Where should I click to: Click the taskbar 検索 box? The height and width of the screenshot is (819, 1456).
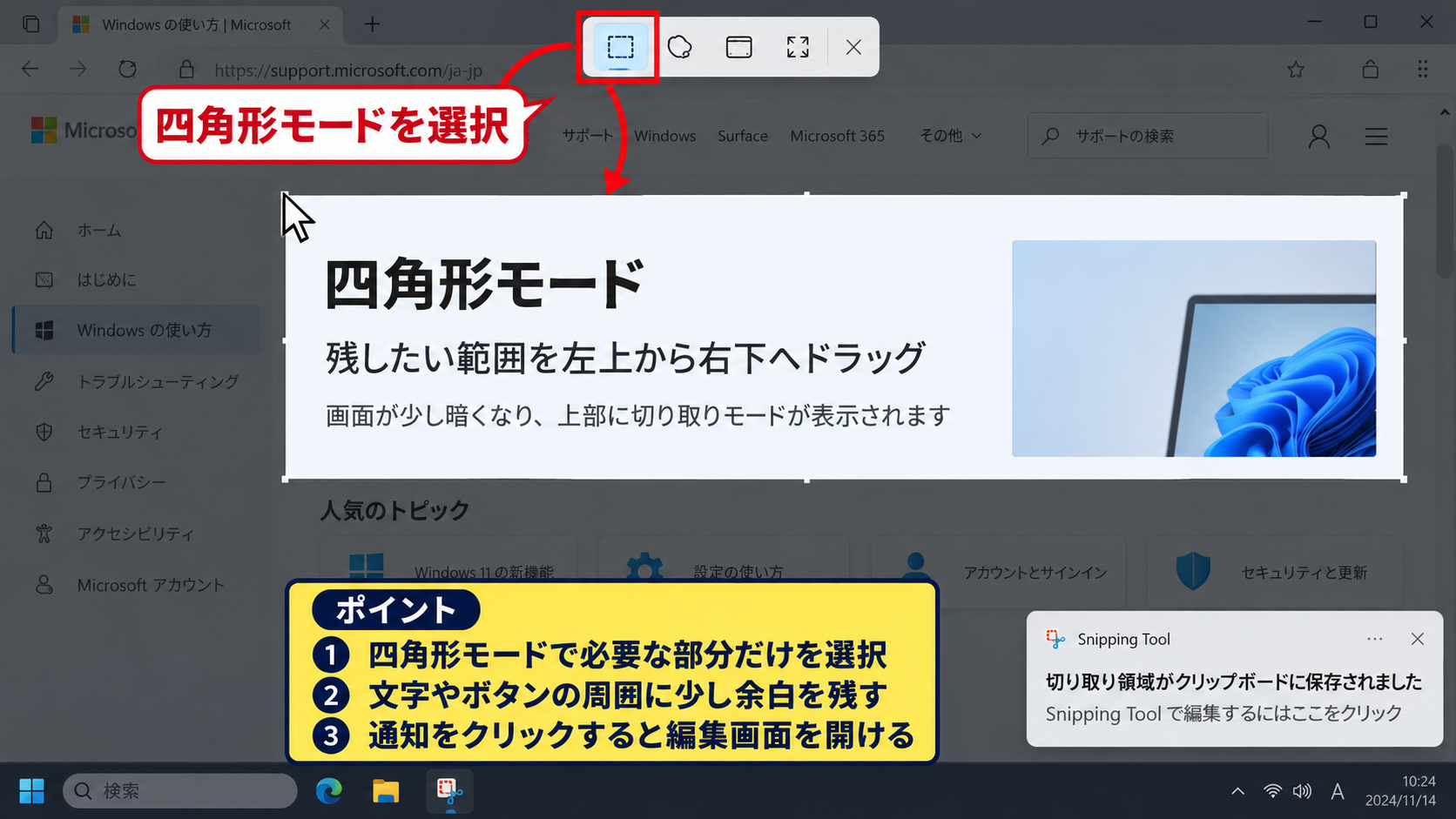pyautogui.click(x=180, y=791)
